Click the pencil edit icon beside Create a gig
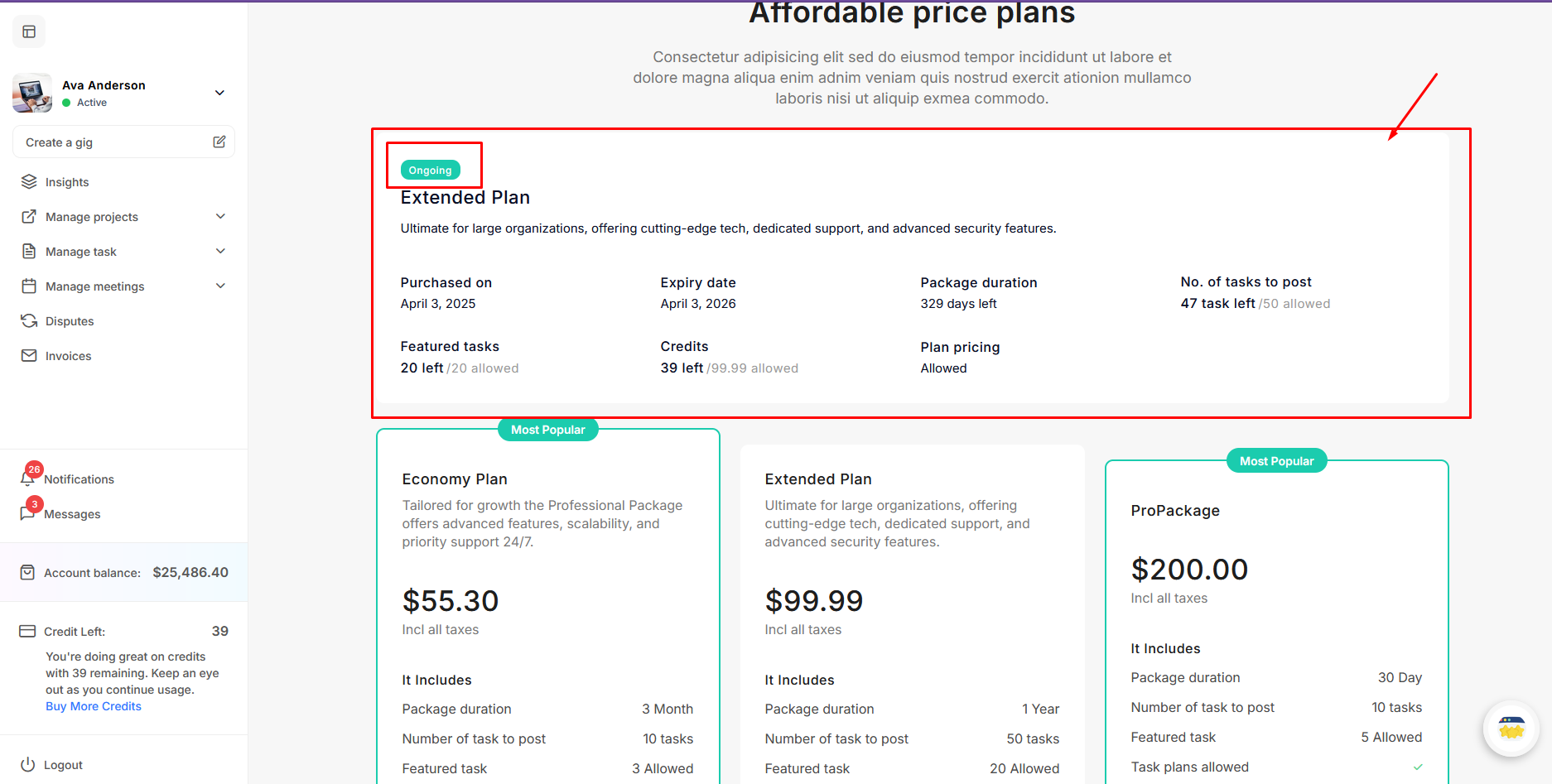Viewport: 1552px width, 784px height. (x=219, y=142)
